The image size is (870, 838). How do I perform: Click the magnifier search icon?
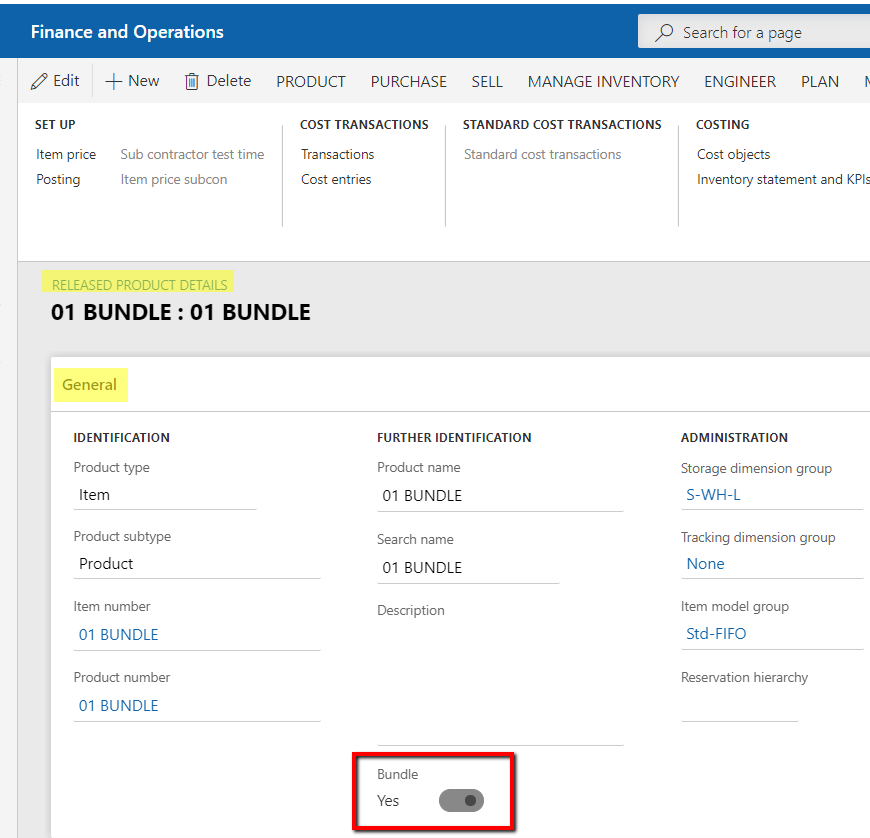pyautogui.click(x=664, y=32)
